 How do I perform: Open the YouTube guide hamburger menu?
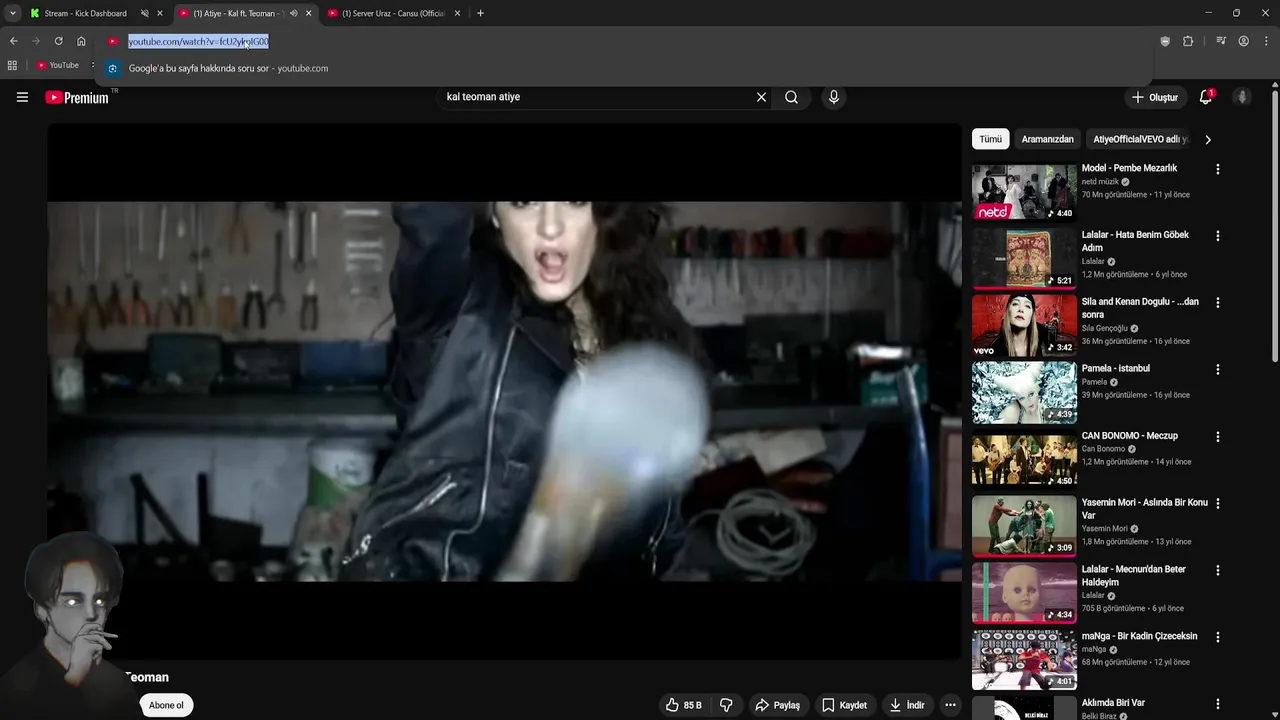coord(22,97)
